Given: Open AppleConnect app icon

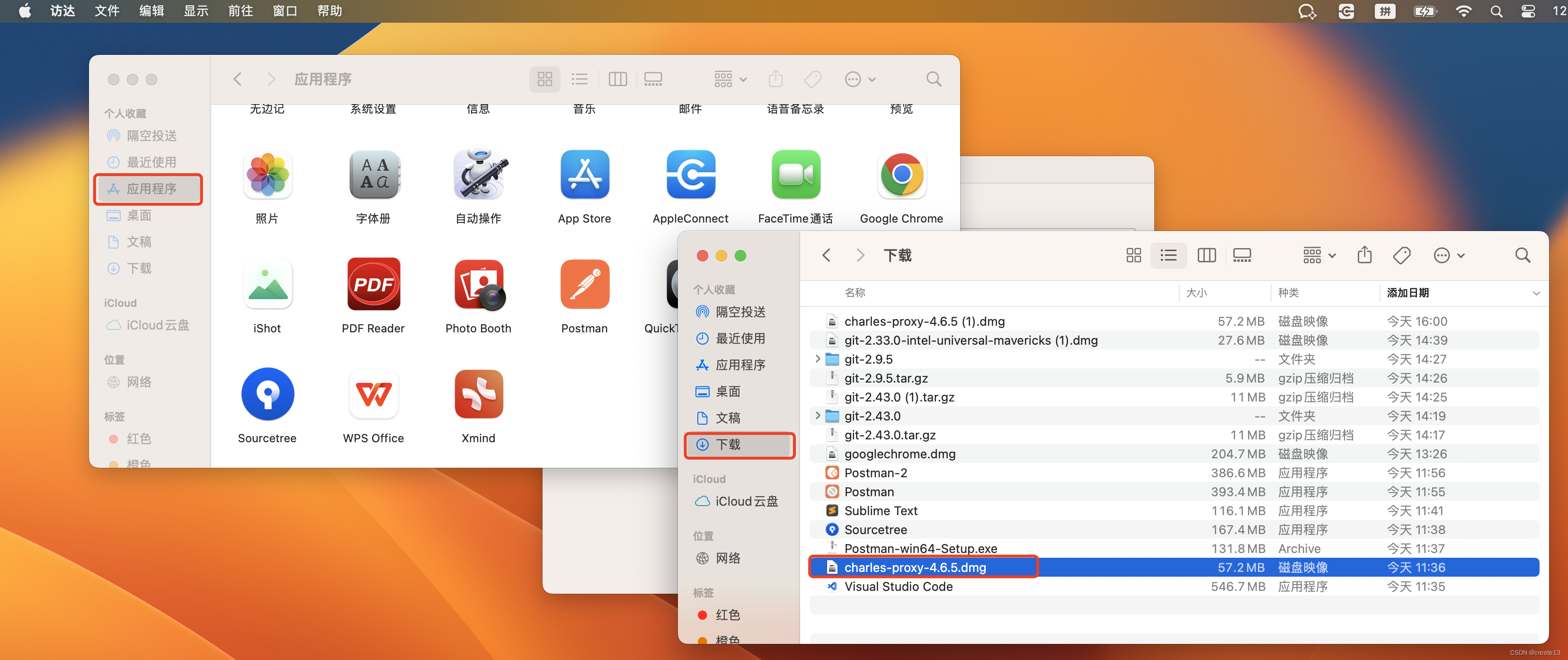Looking at the screenshot, I should click(690, 175).
